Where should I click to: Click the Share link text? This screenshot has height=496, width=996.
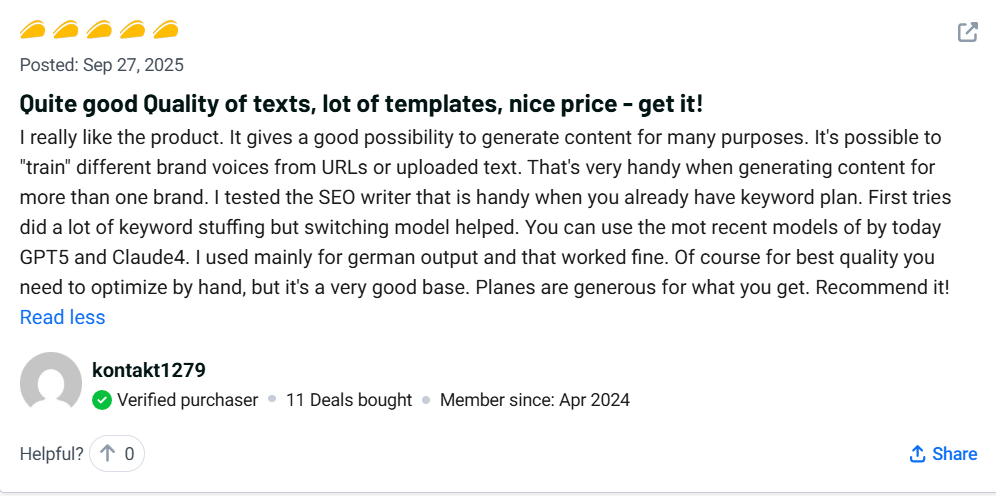point(954,454)
